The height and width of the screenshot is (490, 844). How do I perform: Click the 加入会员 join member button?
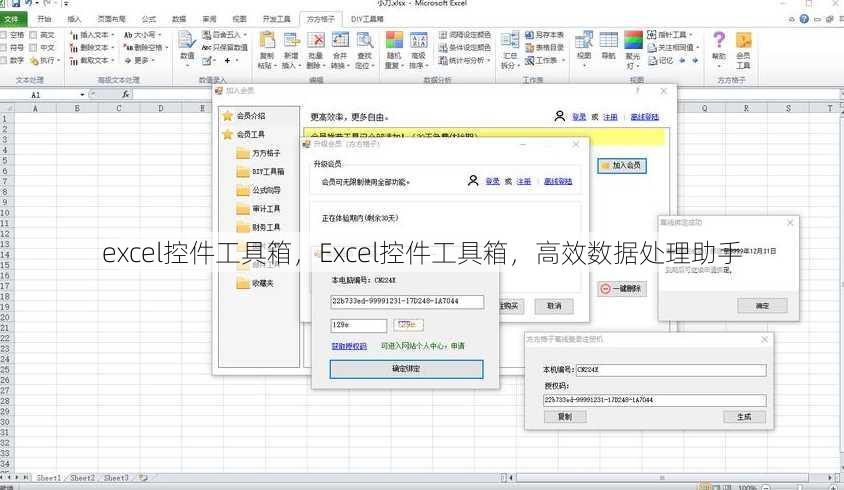tap(622, 165)
